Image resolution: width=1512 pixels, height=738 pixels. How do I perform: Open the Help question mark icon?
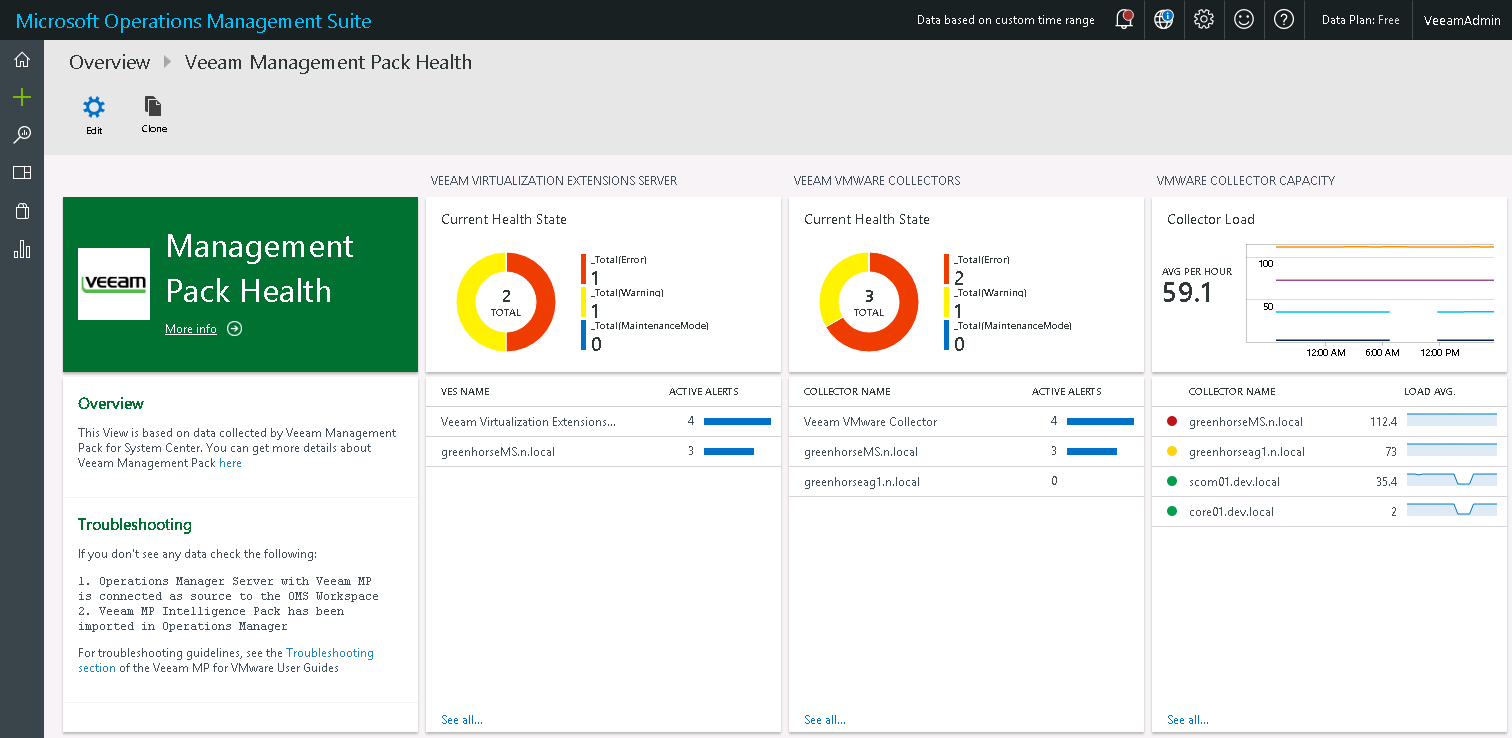[1284, 20]
